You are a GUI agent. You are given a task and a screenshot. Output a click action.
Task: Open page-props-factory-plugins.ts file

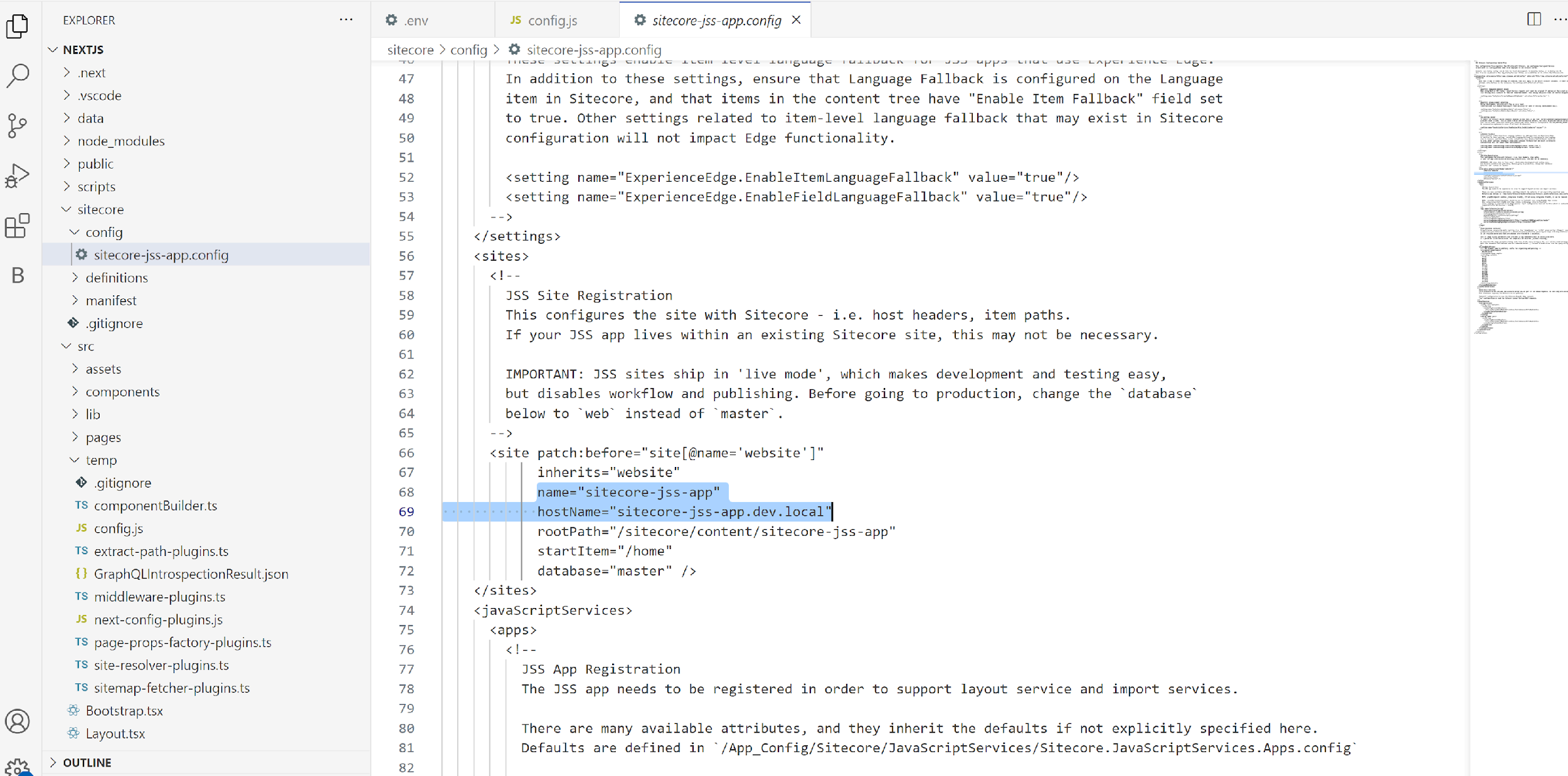click(206, 642)
